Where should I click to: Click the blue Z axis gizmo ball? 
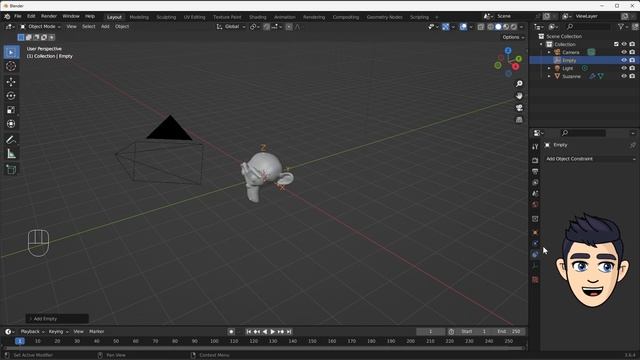point(508,51)
